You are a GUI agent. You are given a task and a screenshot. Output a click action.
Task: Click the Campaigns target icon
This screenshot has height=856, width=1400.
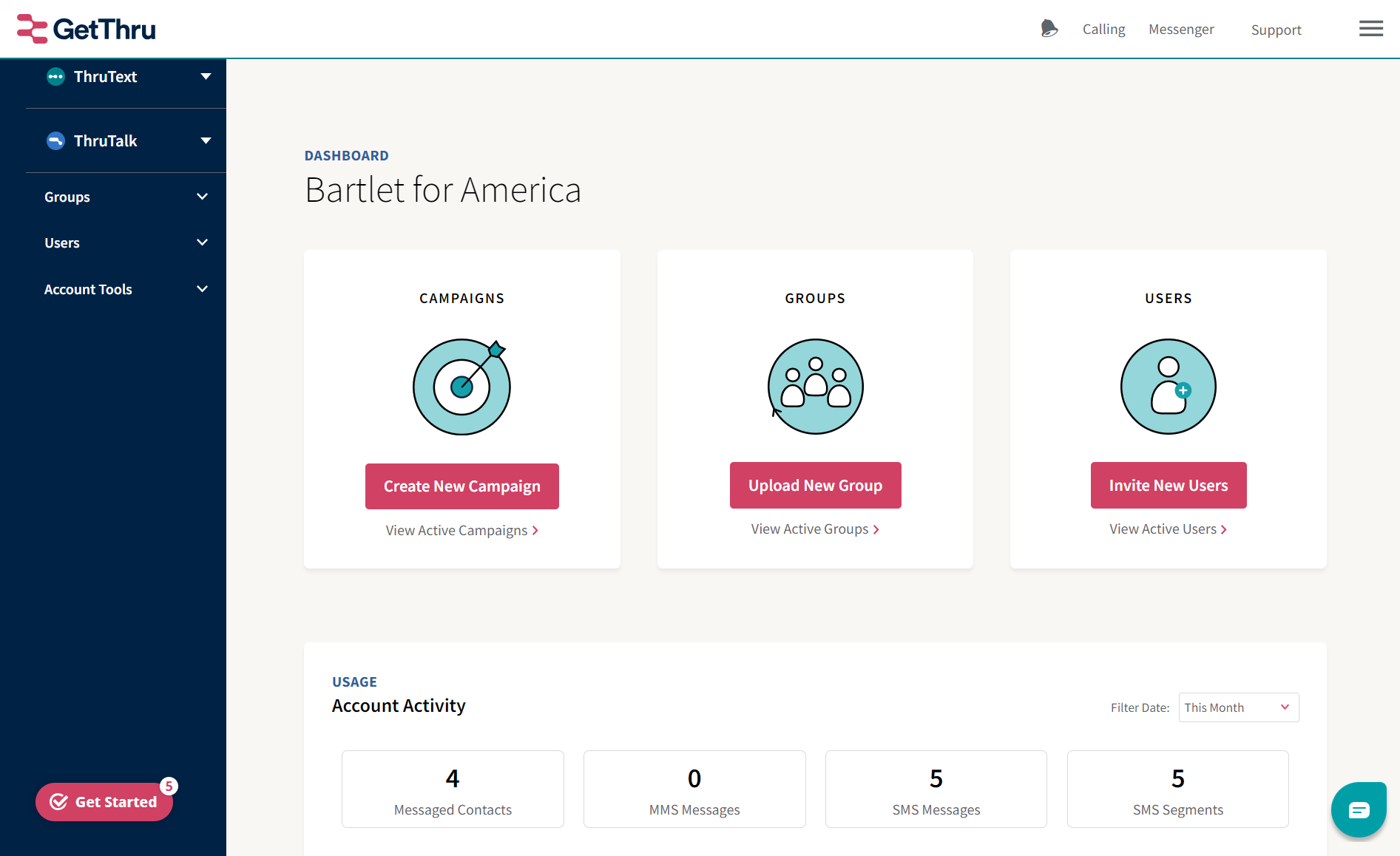tap(461, 386)
